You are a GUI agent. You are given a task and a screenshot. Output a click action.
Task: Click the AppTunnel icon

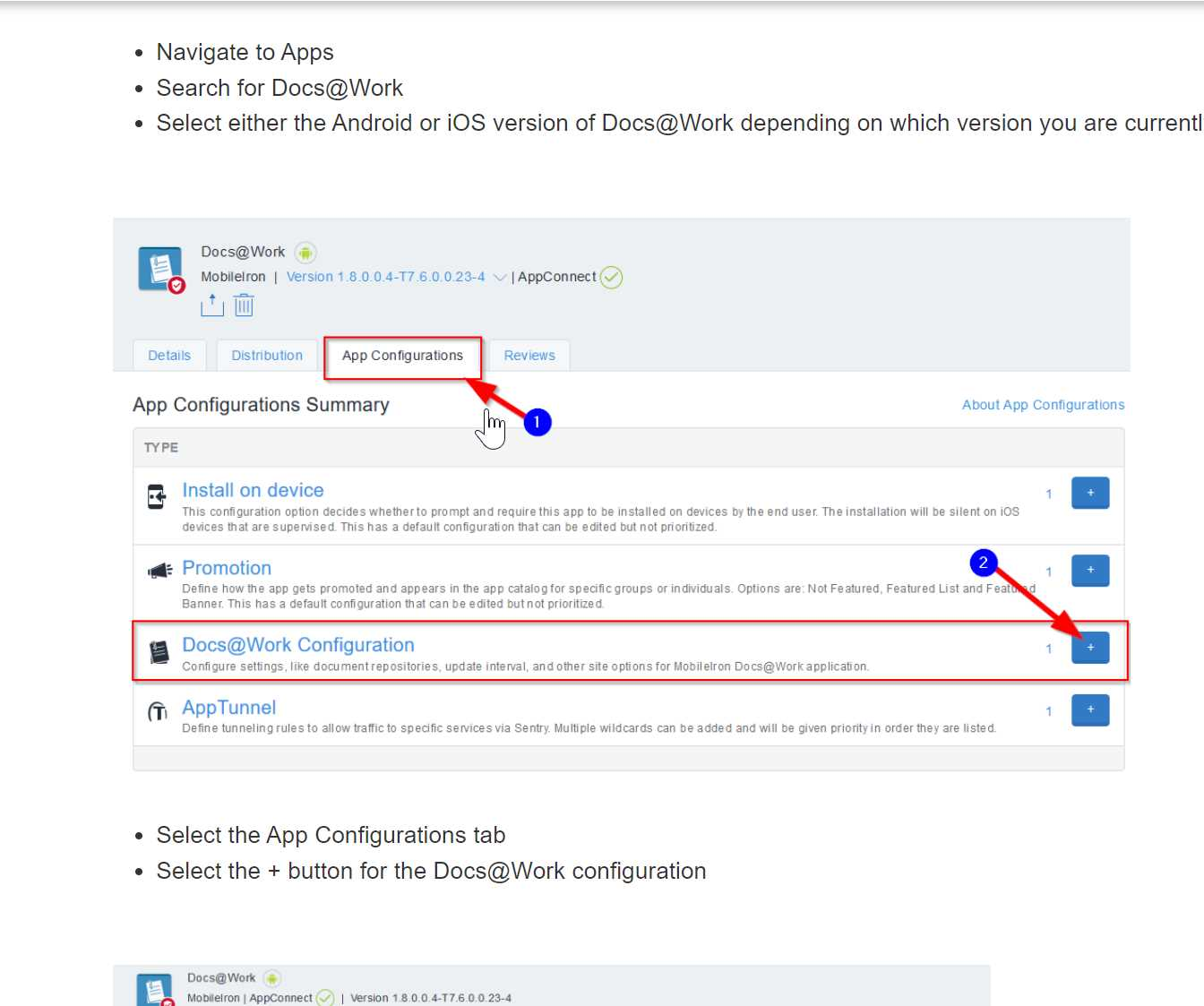coord(158,712)
